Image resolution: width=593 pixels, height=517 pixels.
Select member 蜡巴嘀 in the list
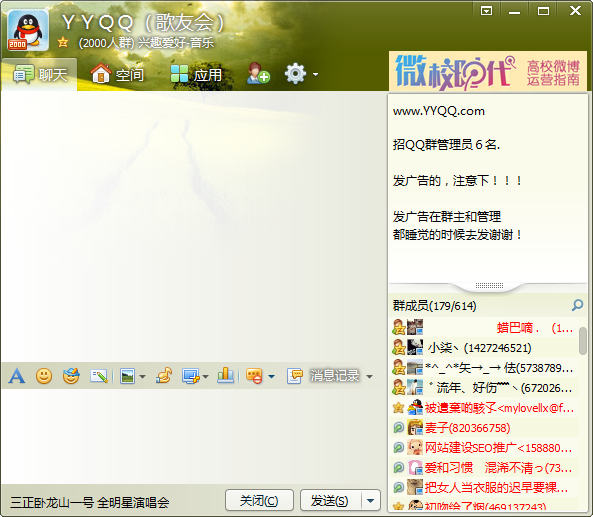[484, 328]
